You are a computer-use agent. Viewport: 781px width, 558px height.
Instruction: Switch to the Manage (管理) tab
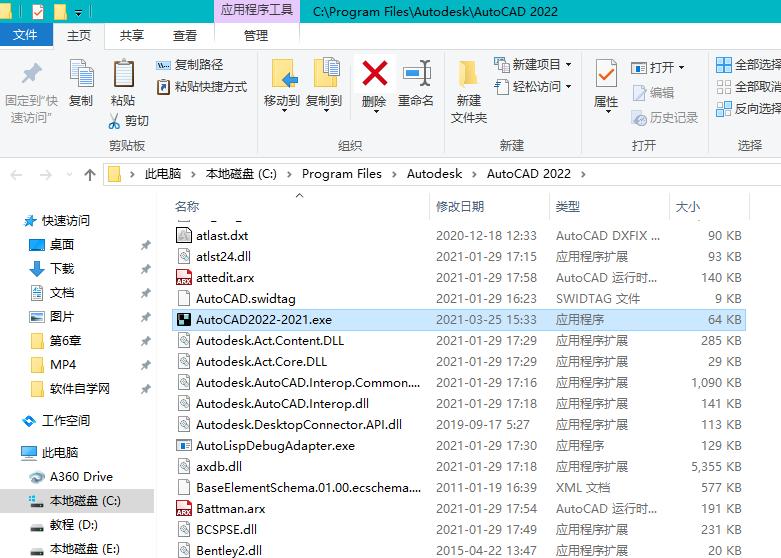pyautogui.click(x=256, y=35)
